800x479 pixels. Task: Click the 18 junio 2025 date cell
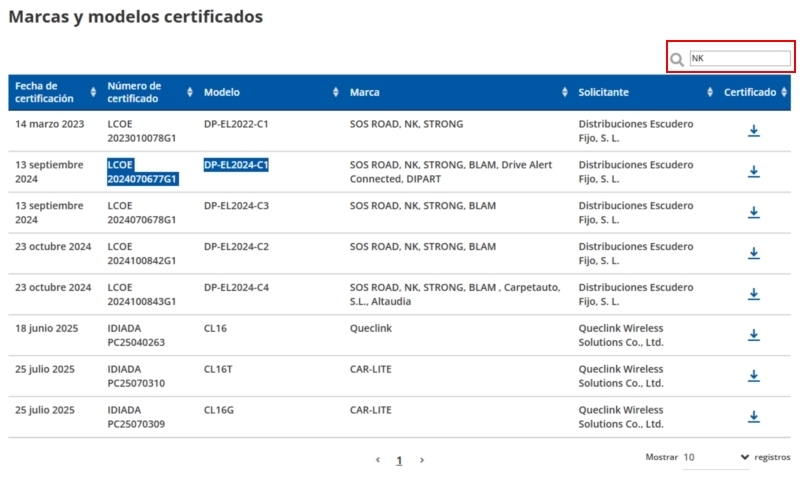coord(46,328)
